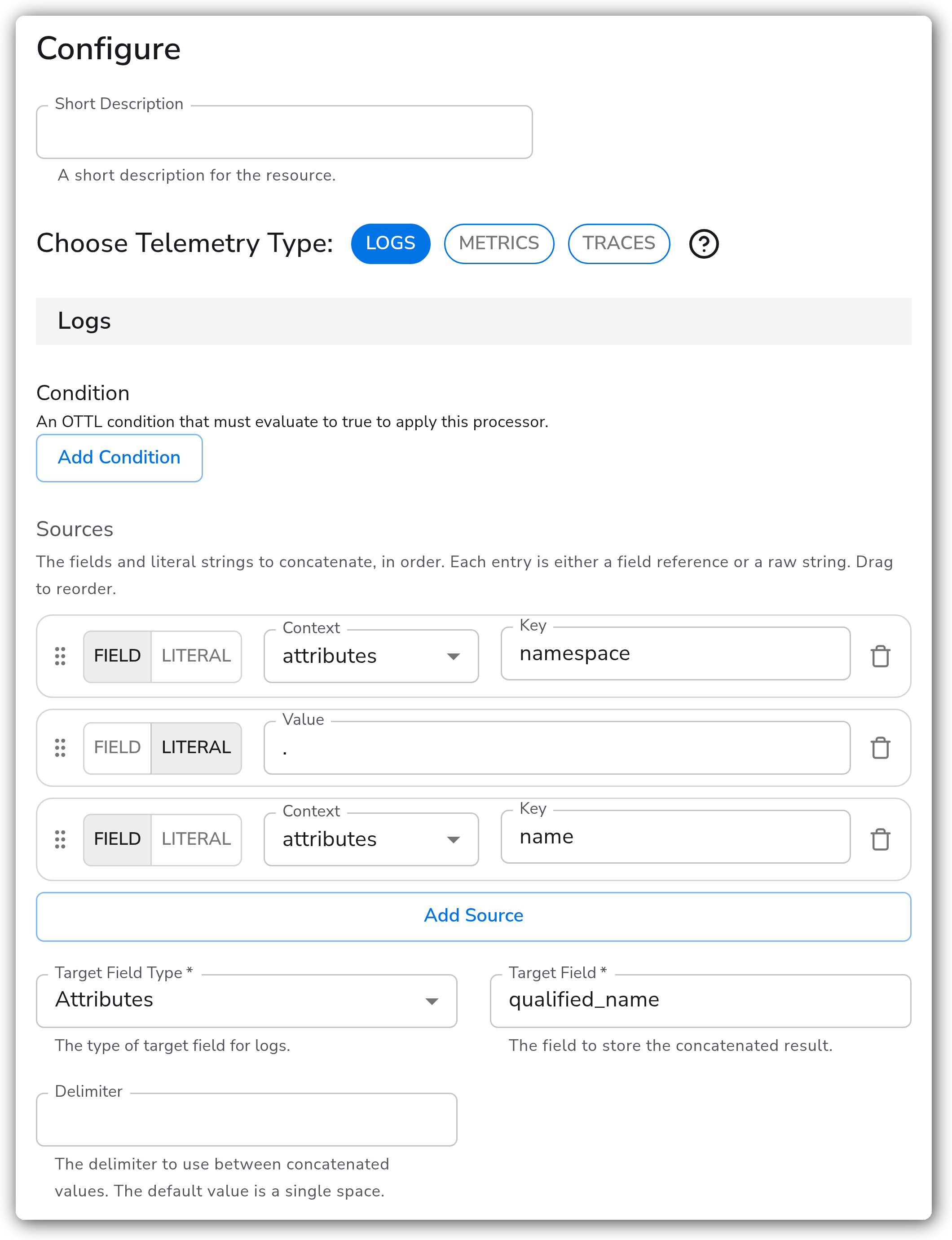Set the dot value row to LITERAL
Screen dimensions: 952x1240
pyautogui.click(x=196, y=747)
